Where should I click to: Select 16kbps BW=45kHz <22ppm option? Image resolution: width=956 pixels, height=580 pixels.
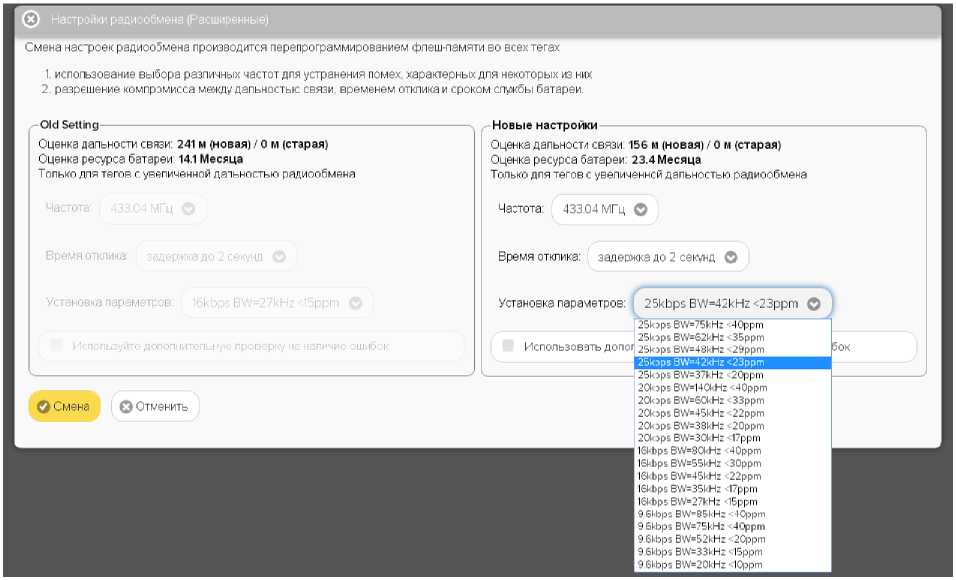[x=733, y=476]
